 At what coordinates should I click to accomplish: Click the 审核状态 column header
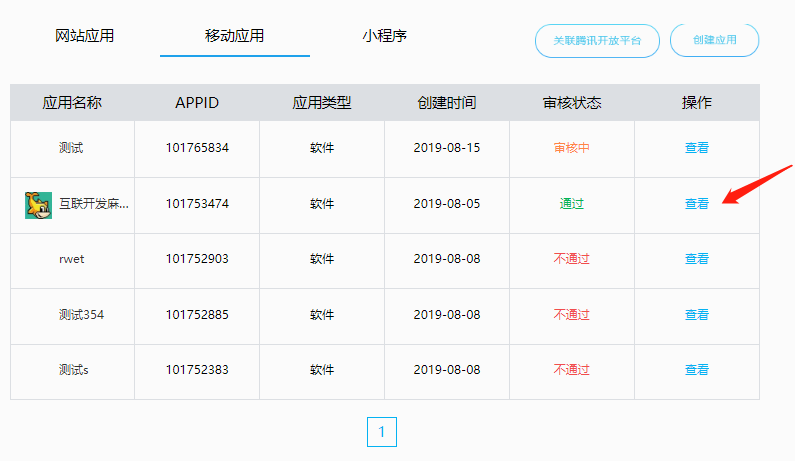click(x=572, y=102)
